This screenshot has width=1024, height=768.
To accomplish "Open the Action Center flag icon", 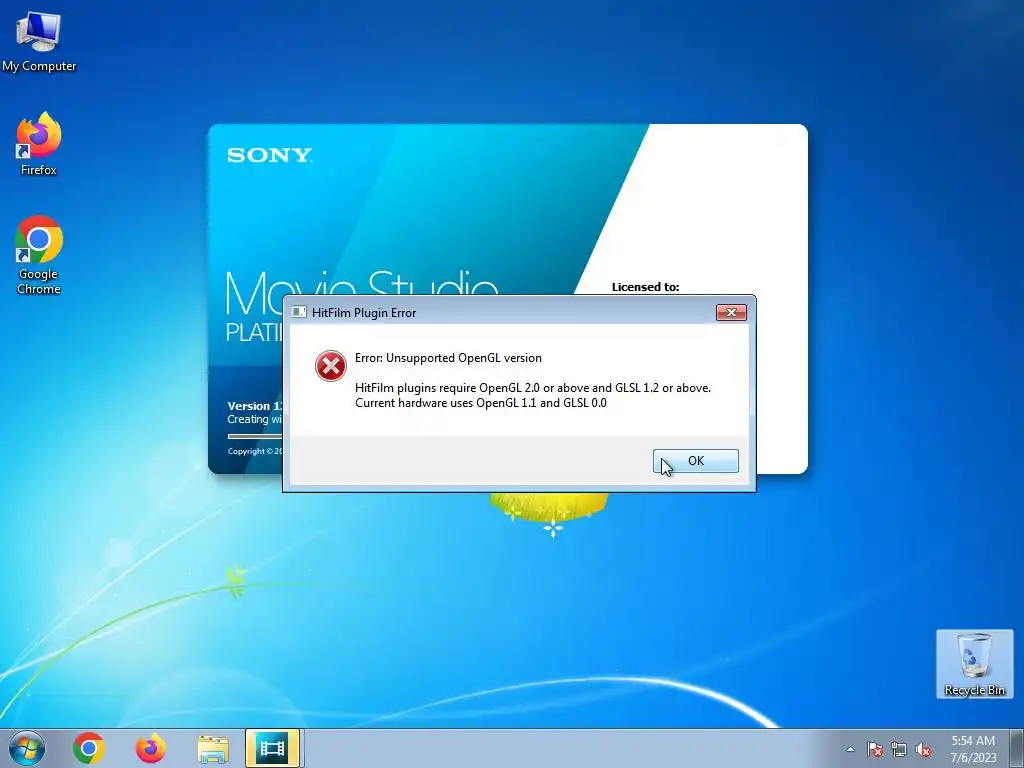I will [875, 749].
